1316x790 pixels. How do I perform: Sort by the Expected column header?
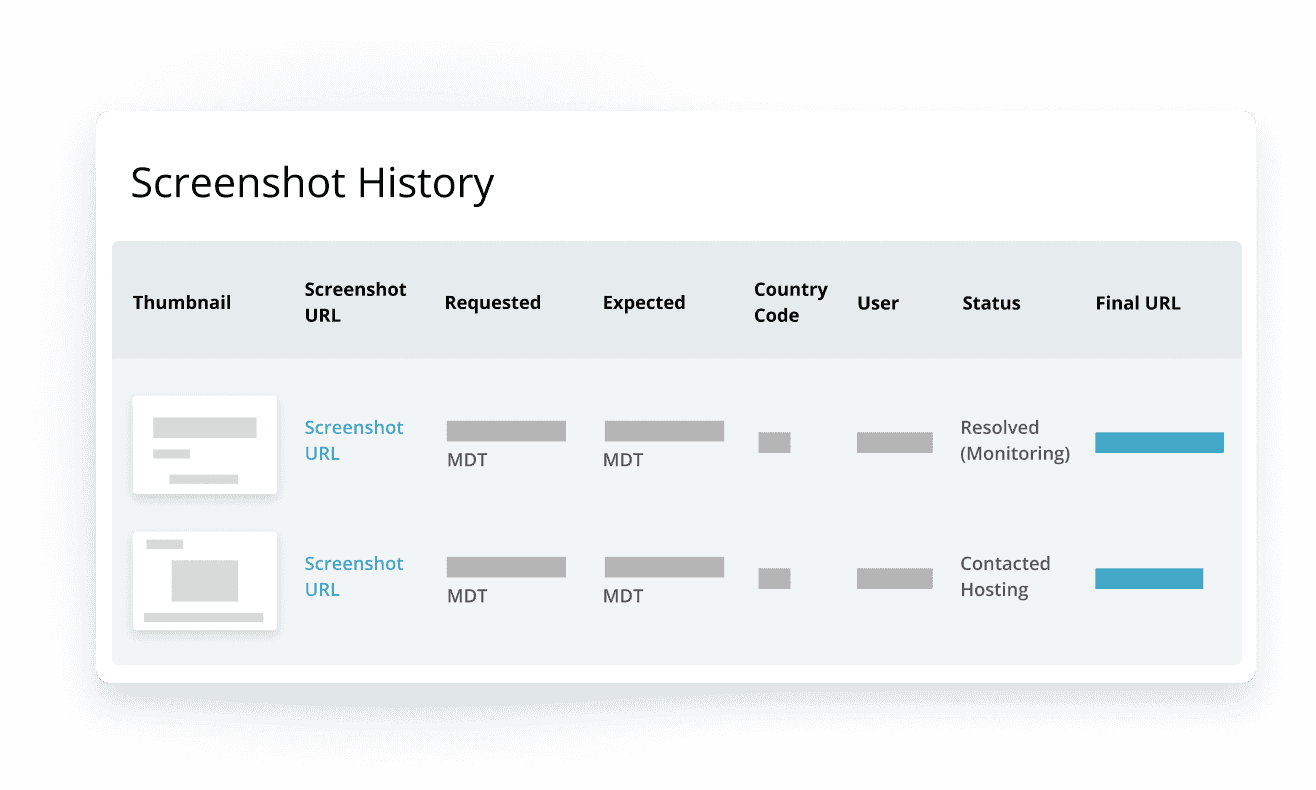[x=644, y=302]
